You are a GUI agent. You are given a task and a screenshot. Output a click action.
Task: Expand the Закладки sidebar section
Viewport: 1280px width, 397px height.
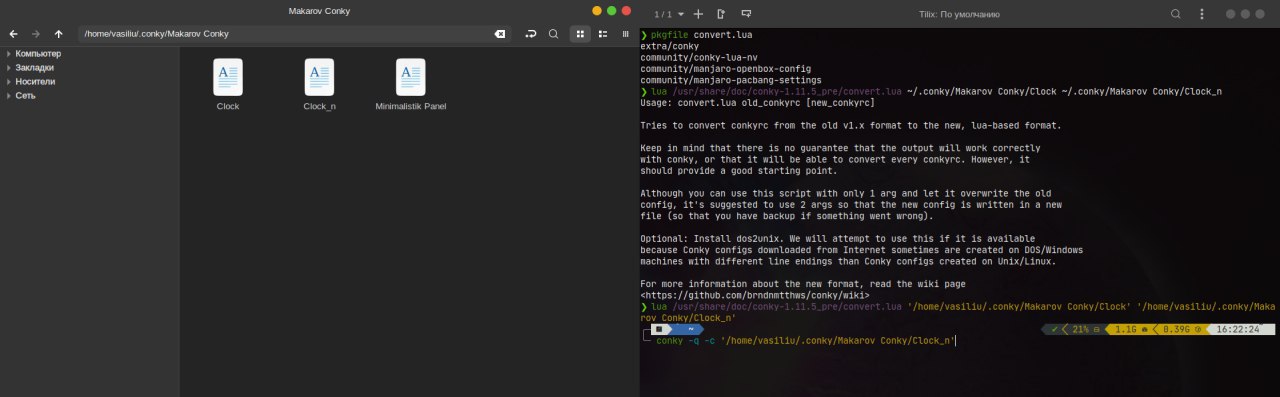[9, 67]
